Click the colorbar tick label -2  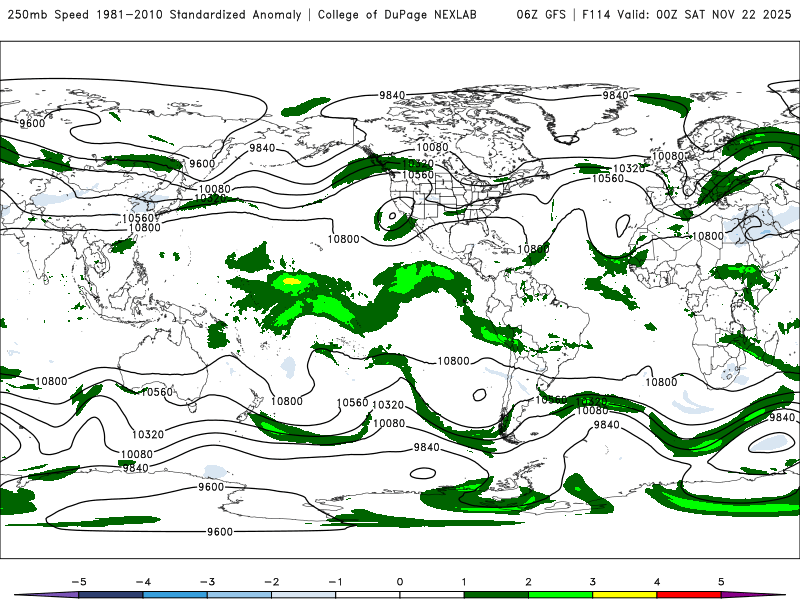[271, 582]
